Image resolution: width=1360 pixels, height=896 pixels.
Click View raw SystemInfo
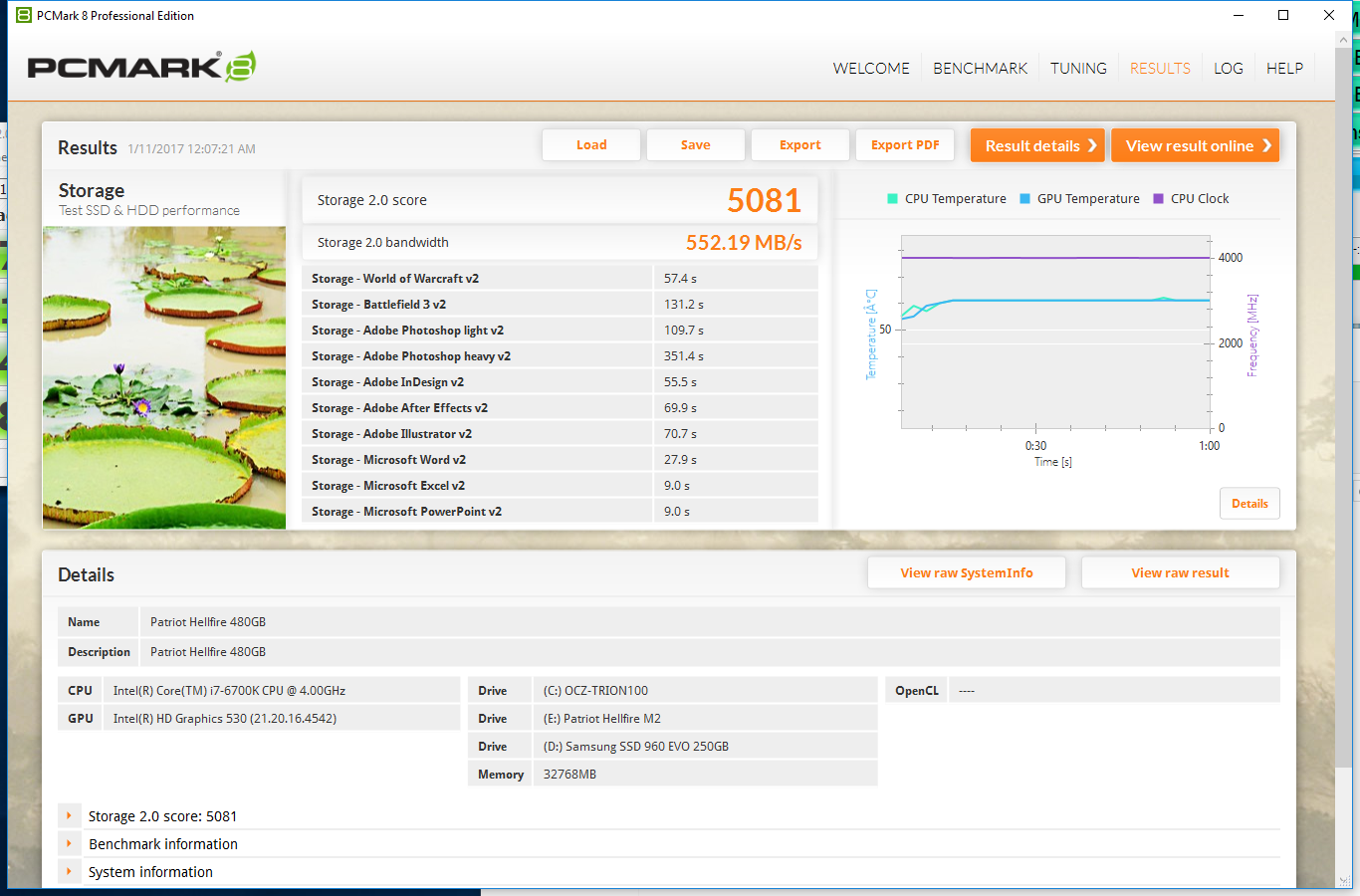click(966, 573)
